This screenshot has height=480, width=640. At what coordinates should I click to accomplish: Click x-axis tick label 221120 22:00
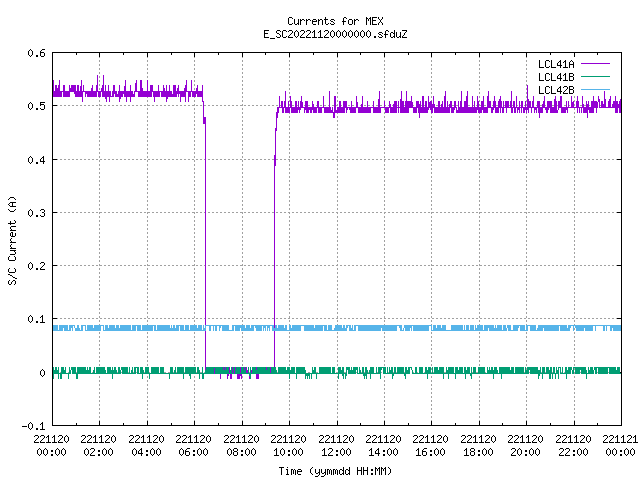point(573,446)
